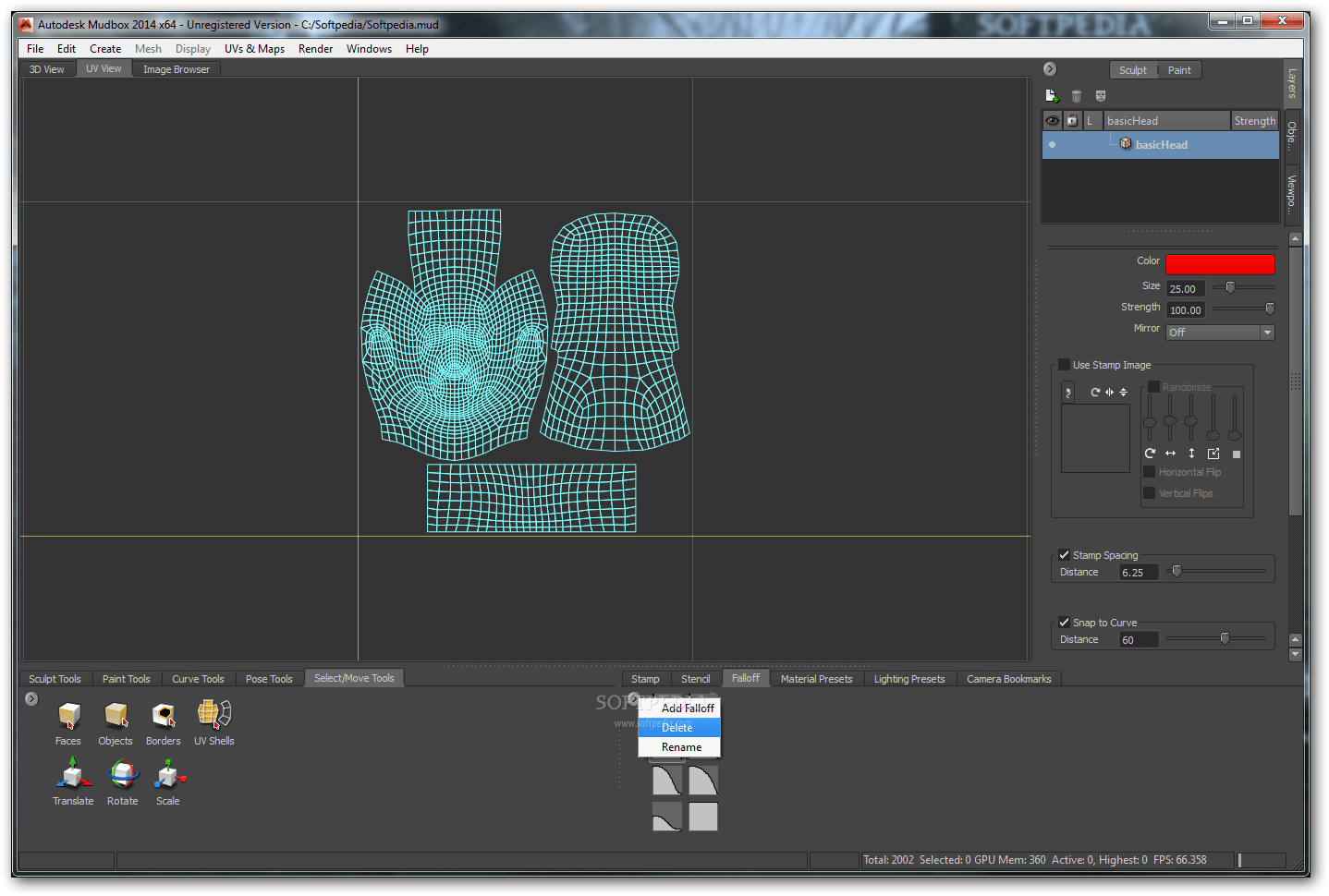The image size is (1329, 896).
Task: Open the stamp image picker button
Action: (x=1067, y=393)
